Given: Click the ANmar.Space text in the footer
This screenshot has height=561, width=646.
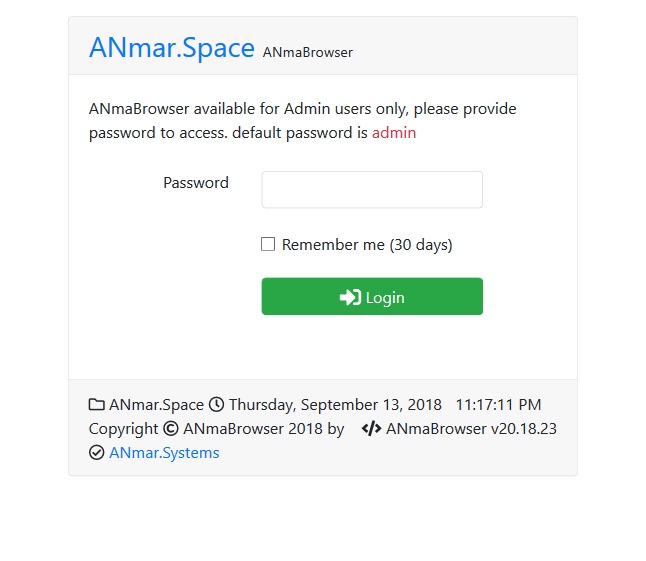Looking at the screenshot, I should [156, 405].
